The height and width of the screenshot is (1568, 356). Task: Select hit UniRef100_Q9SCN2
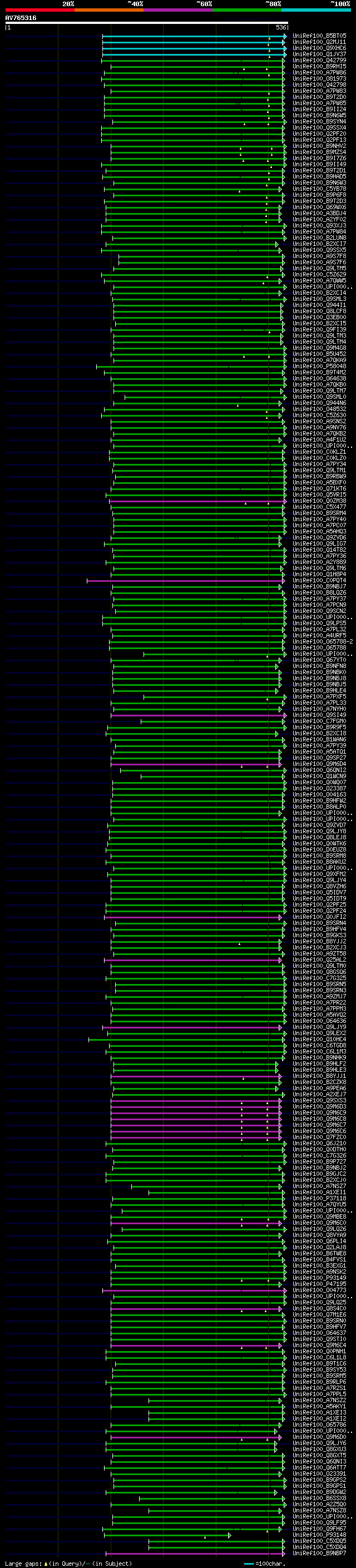click(x=319, y=611)
